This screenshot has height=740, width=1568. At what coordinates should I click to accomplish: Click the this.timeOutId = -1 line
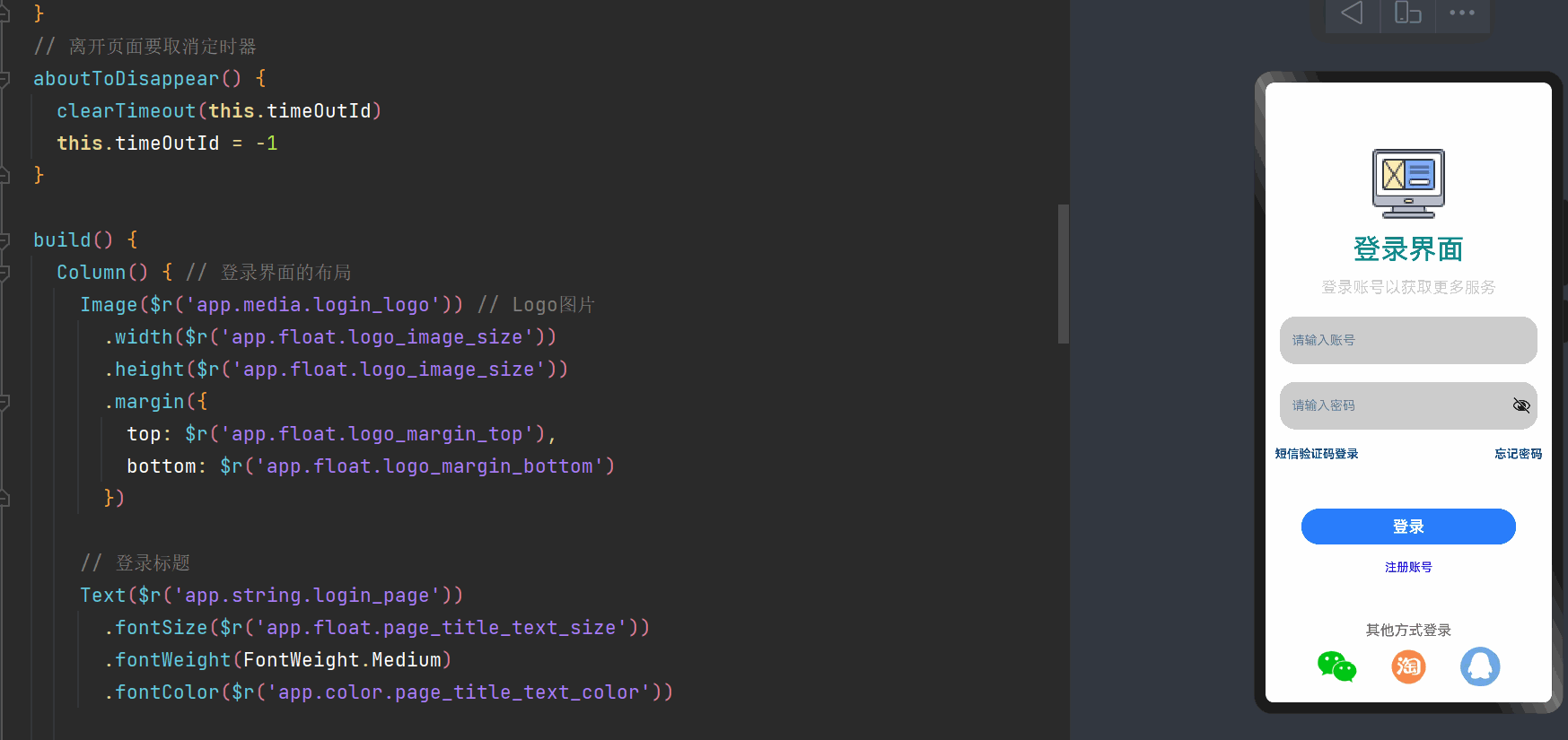click(167, 144)
